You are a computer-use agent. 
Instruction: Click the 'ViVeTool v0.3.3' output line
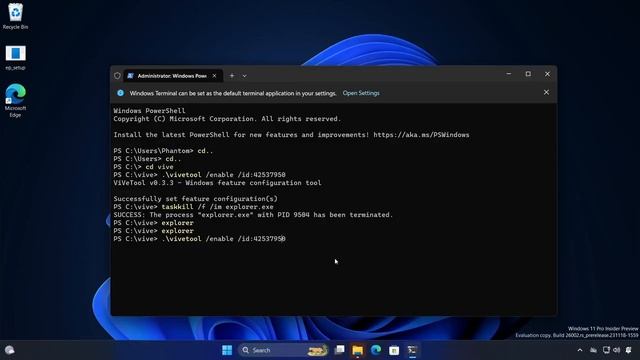[x=217, y=183]
